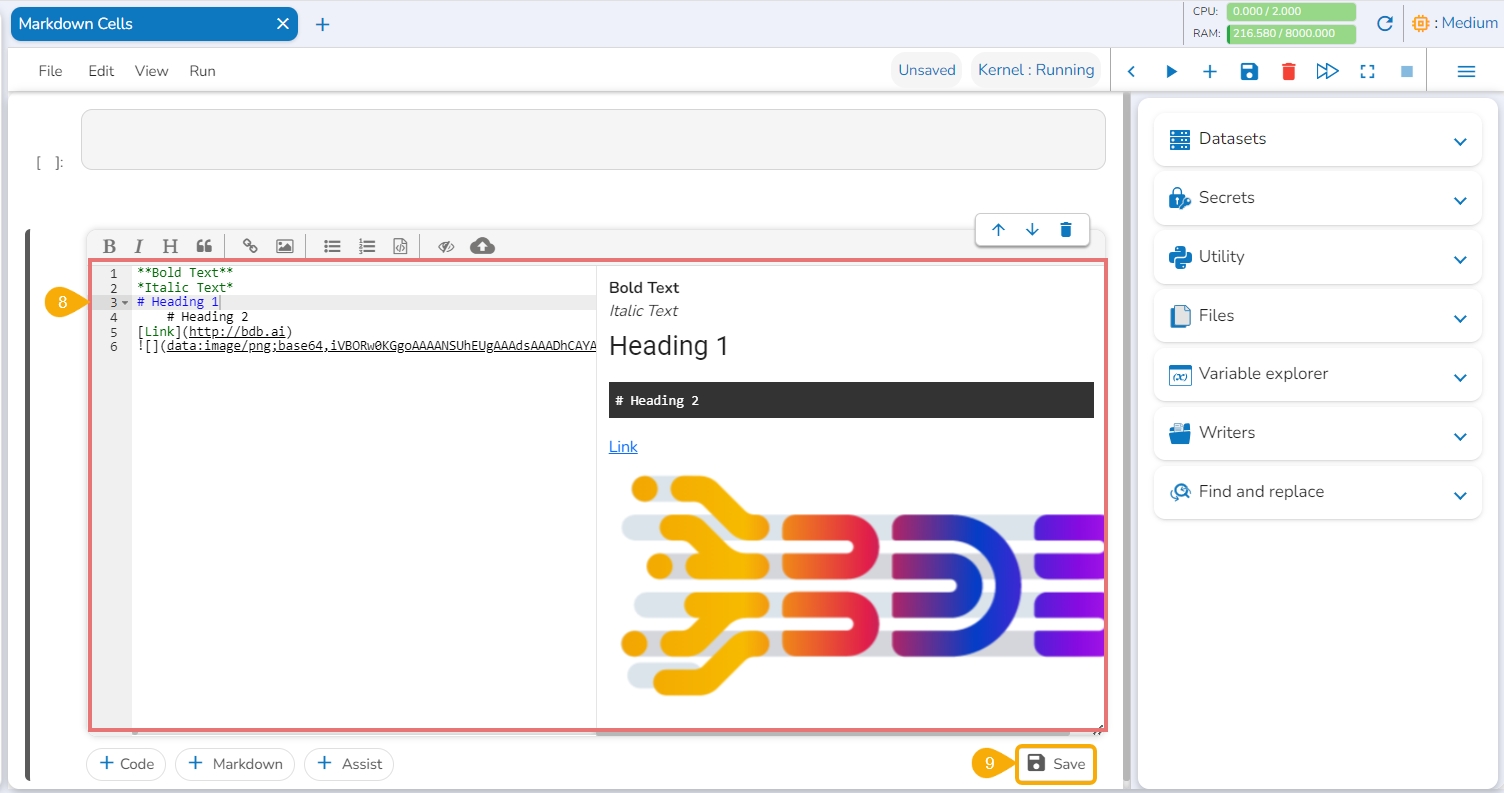The image size is (1504, 793).
Task: Insert a hyperlink using chain icon
Action: pyautogui.click(x=250, y=246)
